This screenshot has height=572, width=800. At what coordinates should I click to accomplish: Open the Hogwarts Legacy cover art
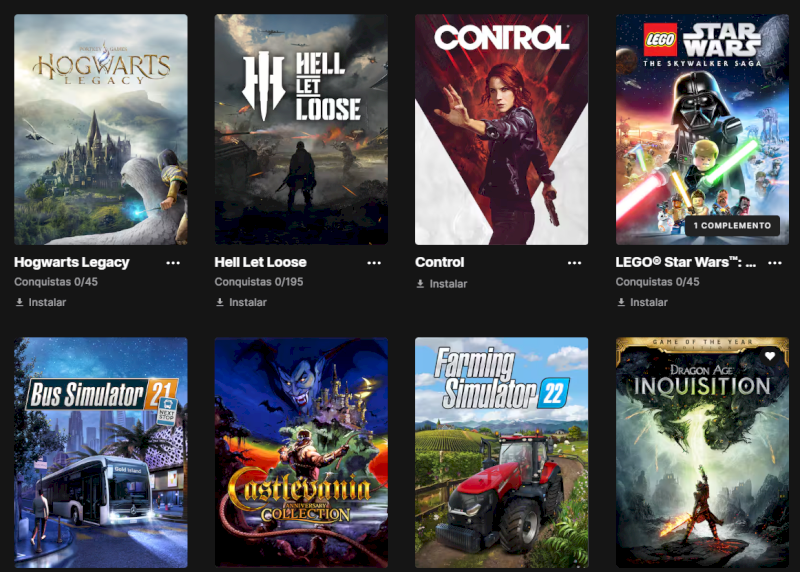point(101,130)
